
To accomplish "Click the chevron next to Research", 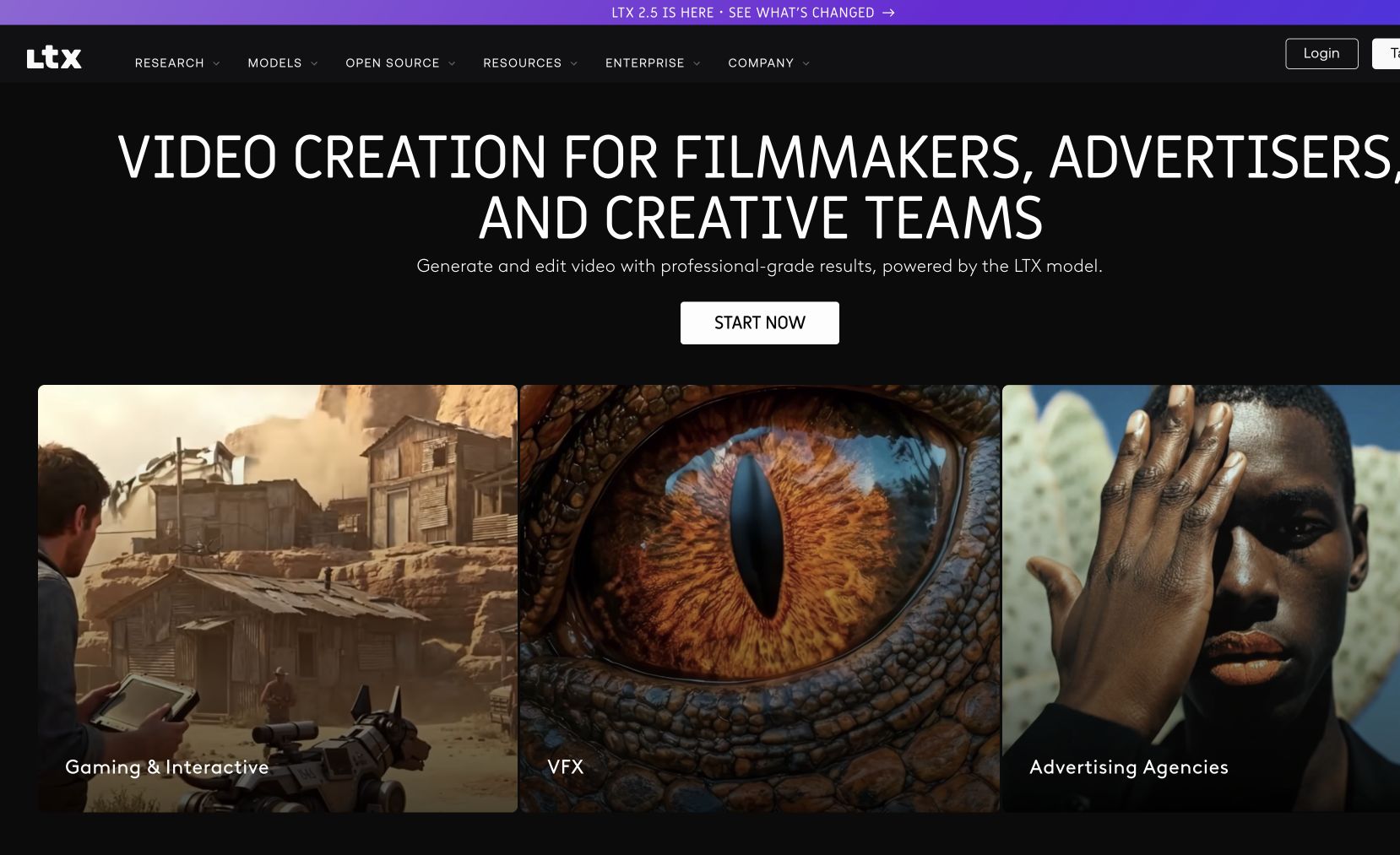I will coord(217,63).
